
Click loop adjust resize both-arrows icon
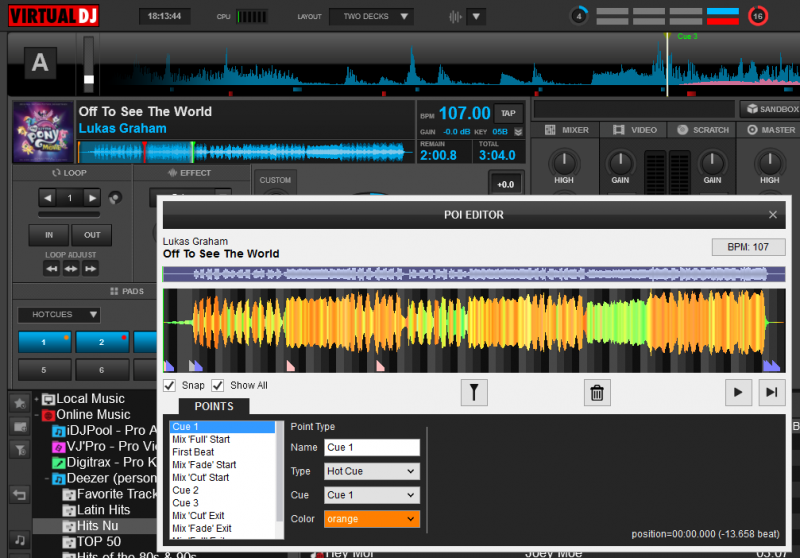[71, 269]
